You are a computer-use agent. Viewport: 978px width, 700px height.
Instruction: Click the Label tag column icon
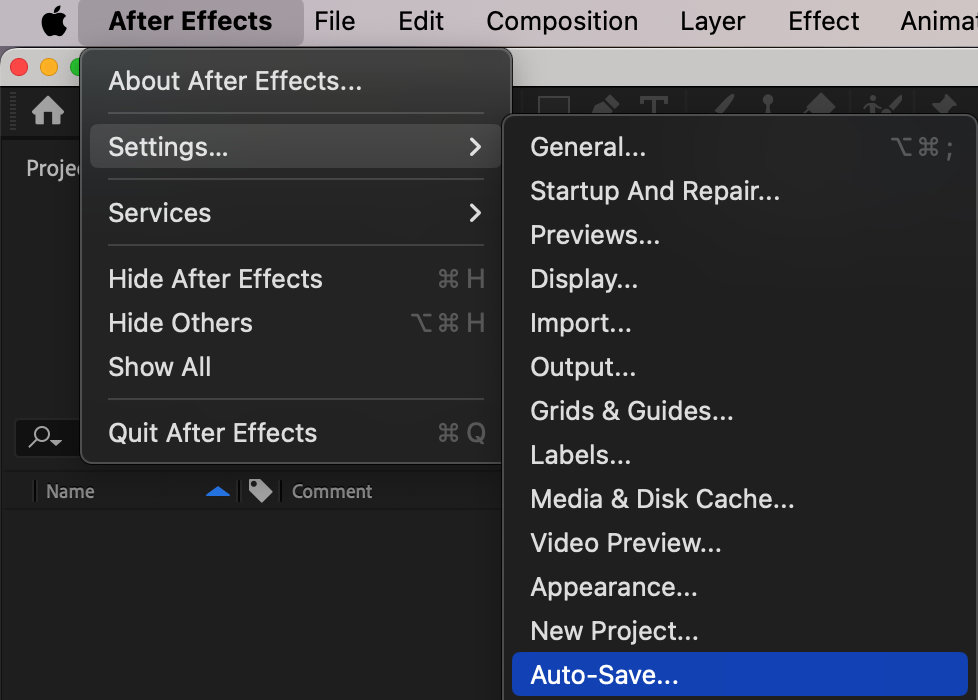(260, 491)
